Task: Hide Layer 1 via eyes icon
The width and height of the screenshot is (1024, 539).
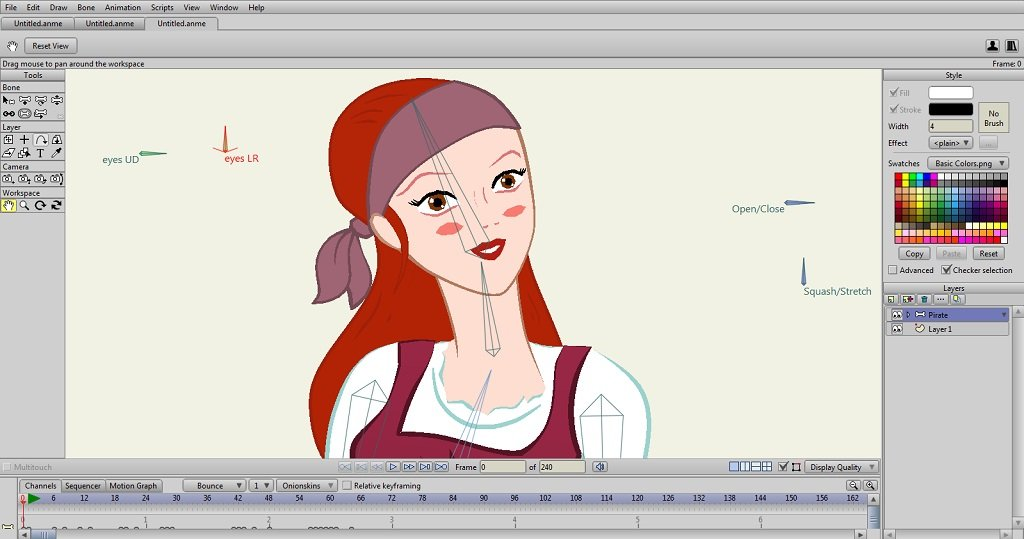Action: click(x=897, y=329)
